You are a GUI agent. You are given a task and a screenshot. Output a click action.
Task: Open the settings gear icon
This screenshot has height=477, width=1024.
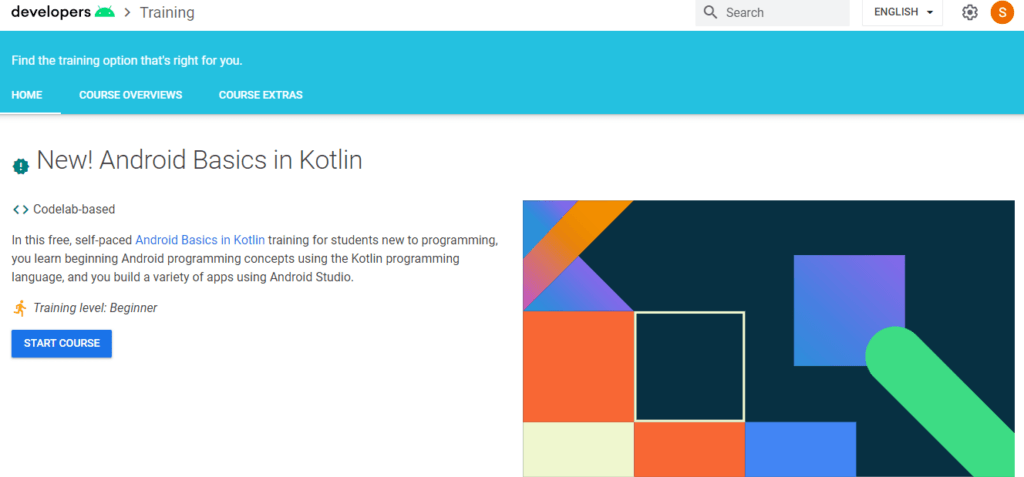point(969,13)
